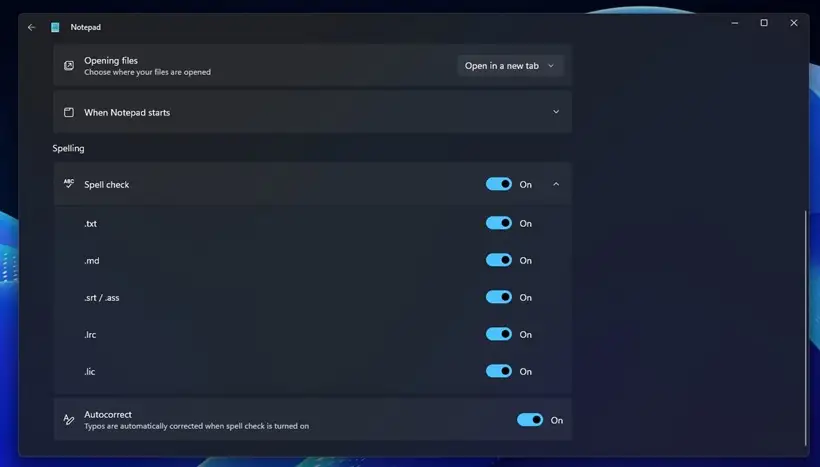Viewport: 820px width, 467px height.
Task: Click the 'Opening files' label
Action: [x=111, y=61]
